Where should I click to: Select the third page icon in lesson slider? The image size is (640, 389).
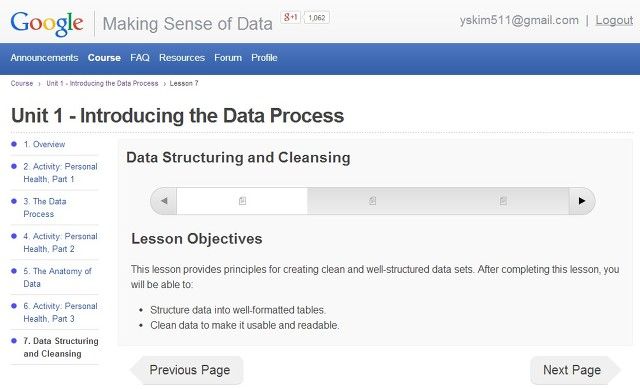coord(503,201)
